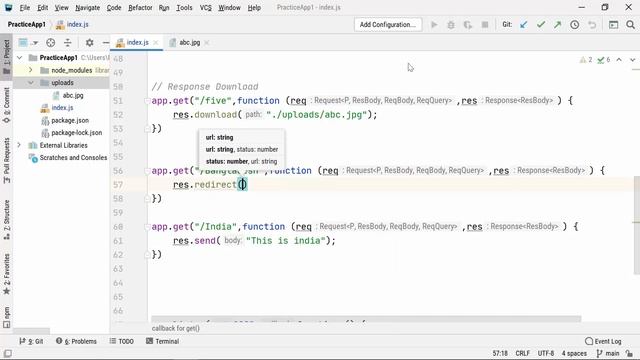Viewport: 640px width, 360px height.
Task: Expand the node_modules folder
Action: pyautogui.click(x=31, y=70)
